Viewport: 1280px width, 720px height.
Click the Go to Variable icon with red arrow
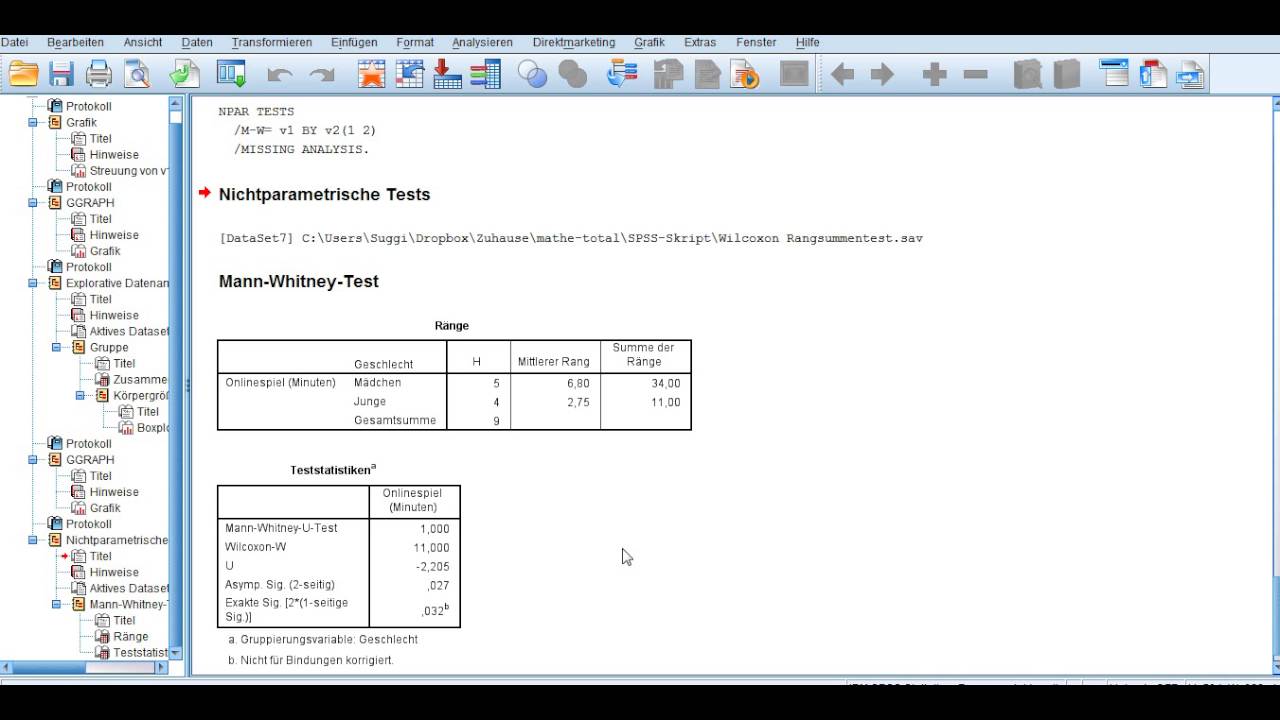pyautogui.click(x=447, y=74)
